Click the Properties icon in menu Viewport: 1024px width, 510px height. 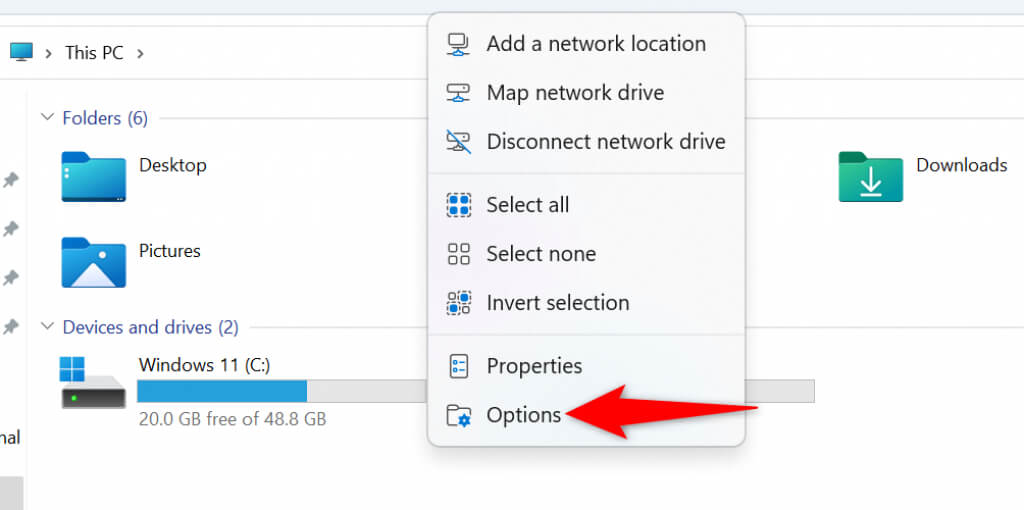pyautogui.click(x=458, y=366)
